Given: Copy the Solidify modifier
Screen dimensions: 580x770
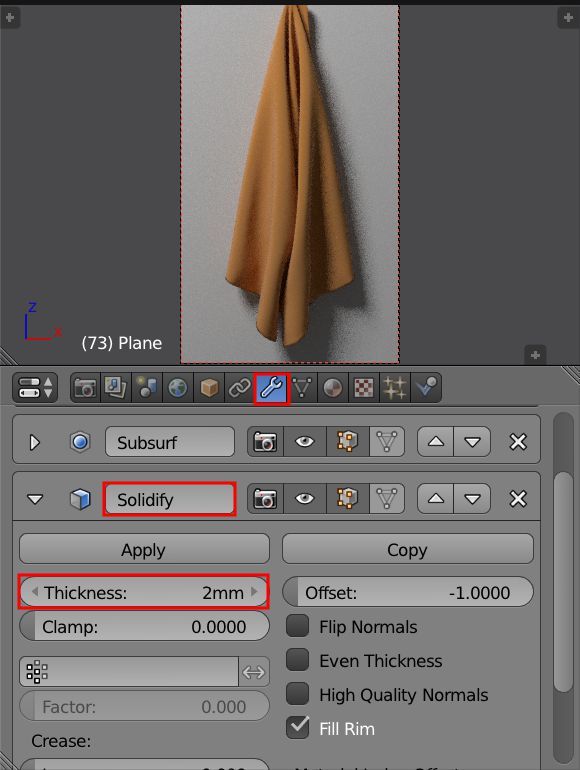Looking at the screenshot, I should (408, 549).
